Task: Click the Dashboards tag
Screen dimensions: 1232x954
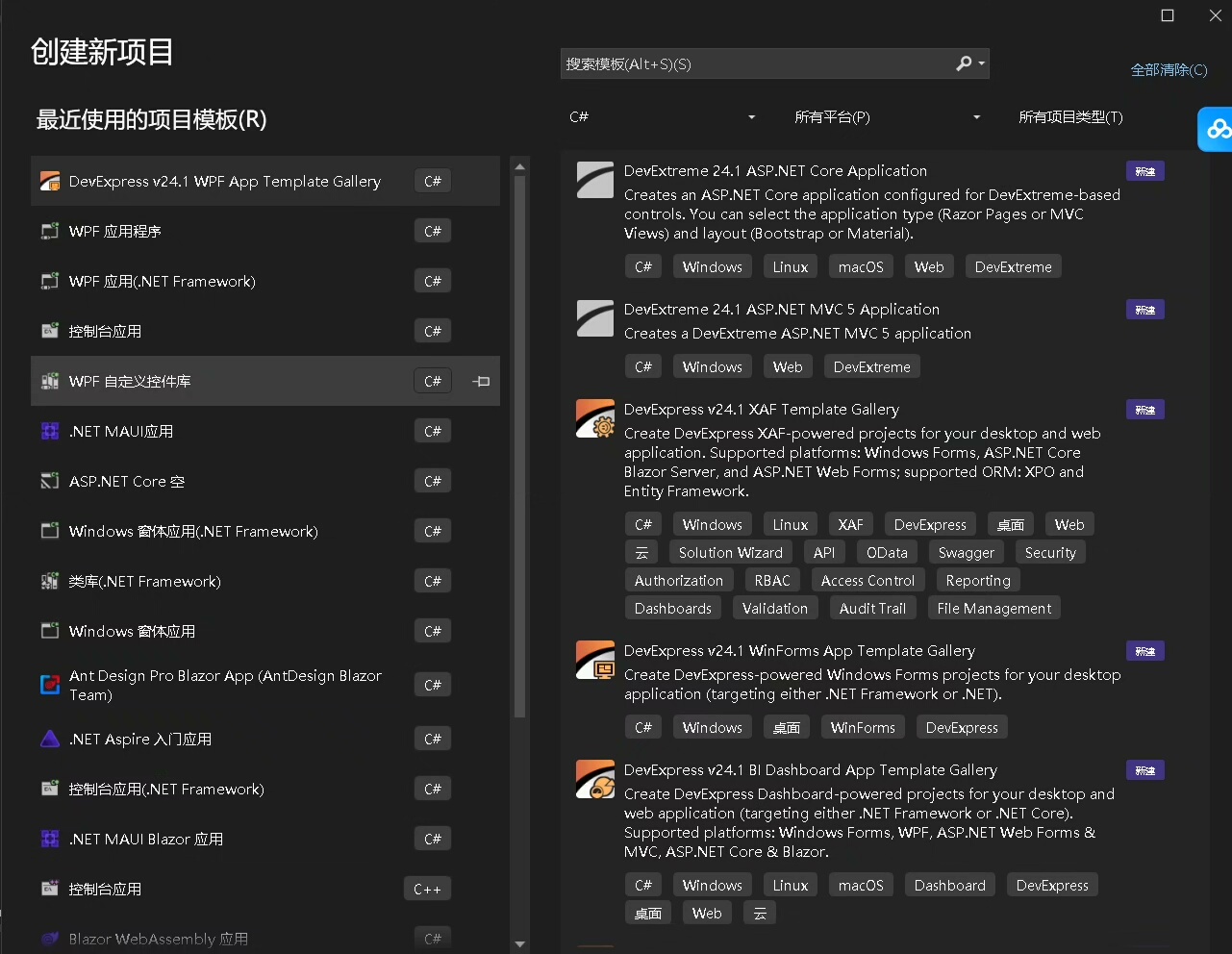Action: point(673,609)
